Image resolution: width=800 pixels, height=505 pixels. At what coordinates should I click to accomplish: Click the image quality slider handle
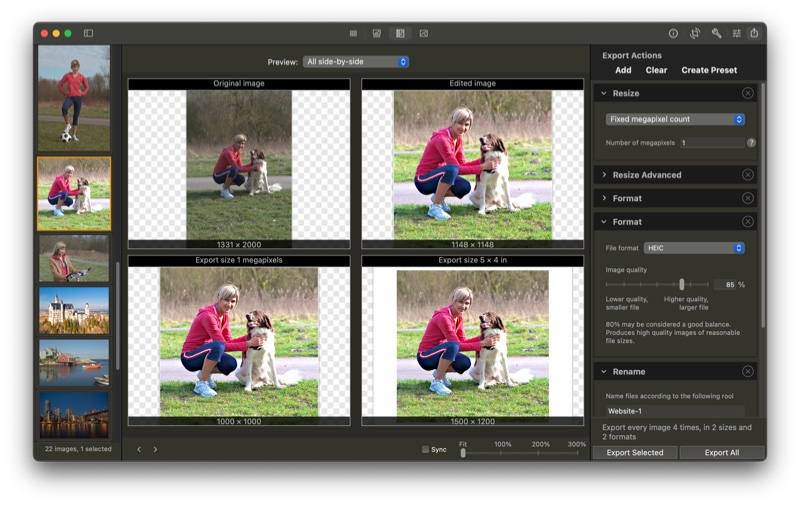click(x=682, y=284)
